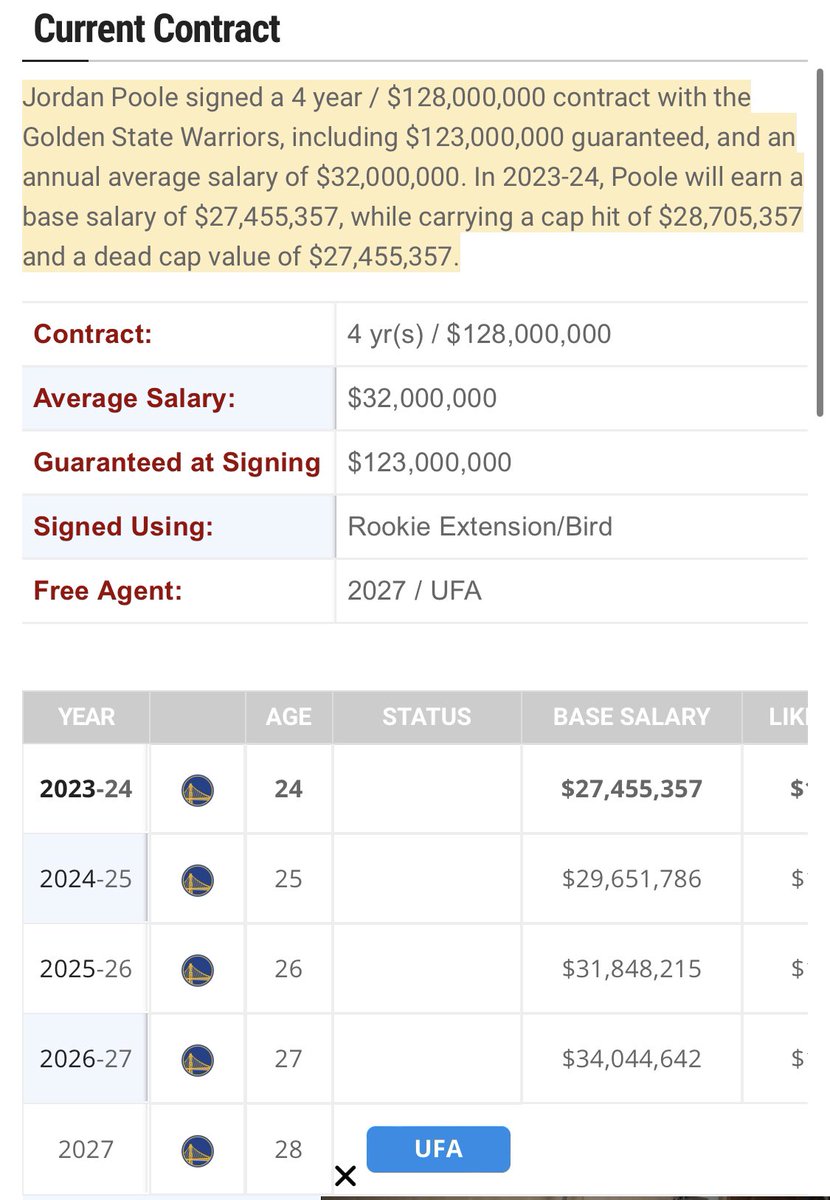Sort by BASE SALARY column header

[x=631, y=717]
